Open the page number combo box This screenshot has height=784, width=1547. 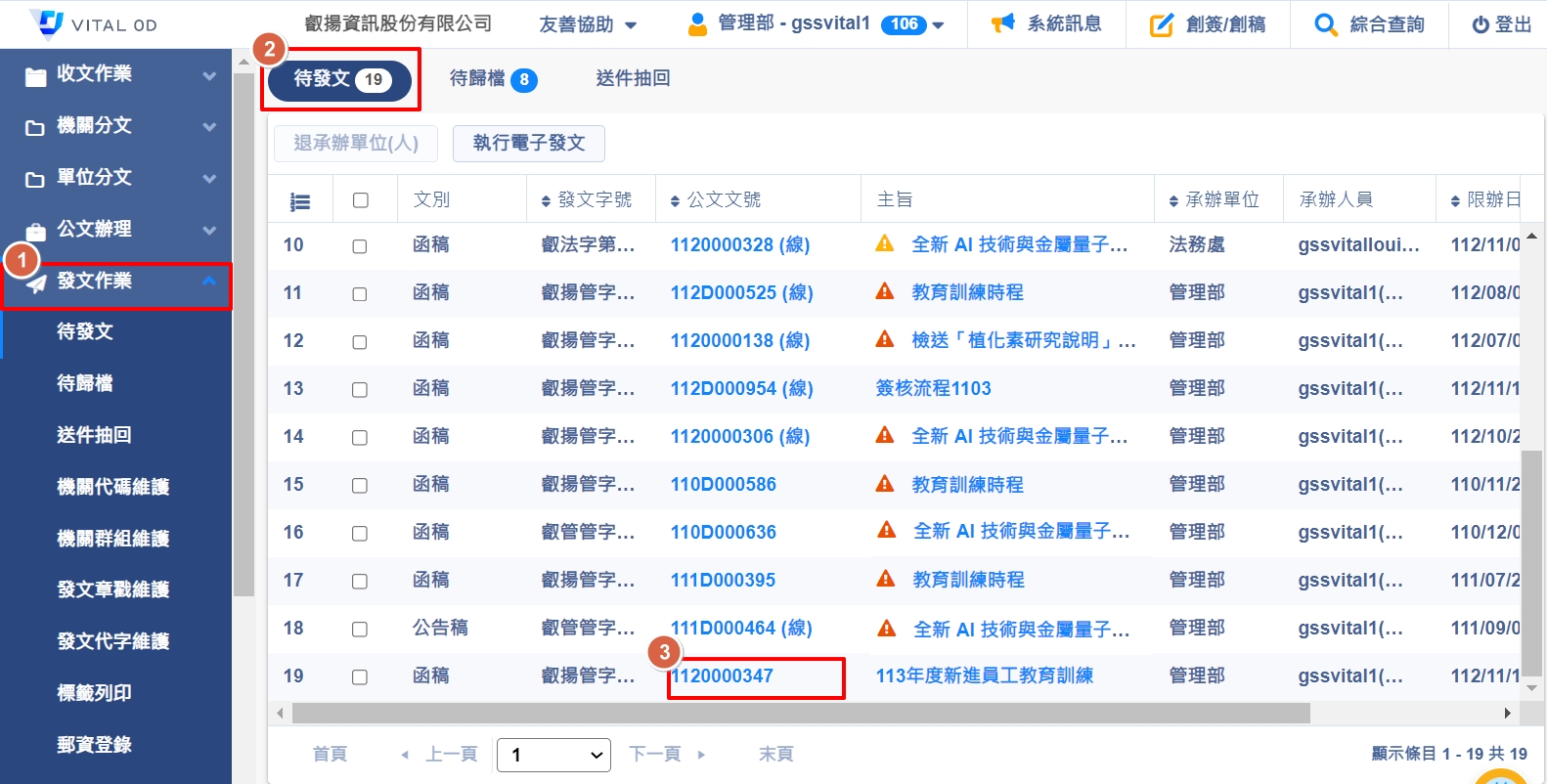point(553,755)
